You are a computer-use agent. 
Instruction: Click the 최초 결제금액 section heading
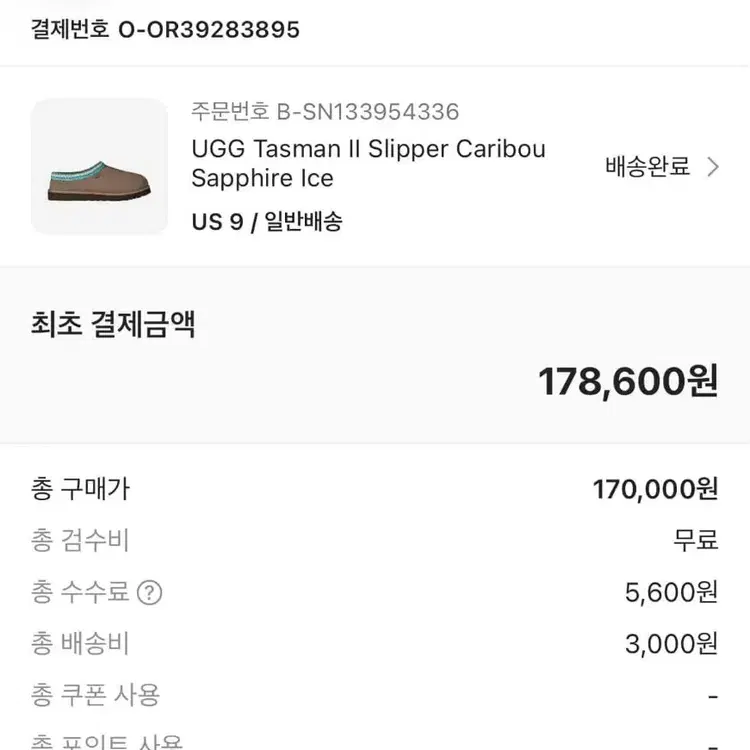pos(113,324)
